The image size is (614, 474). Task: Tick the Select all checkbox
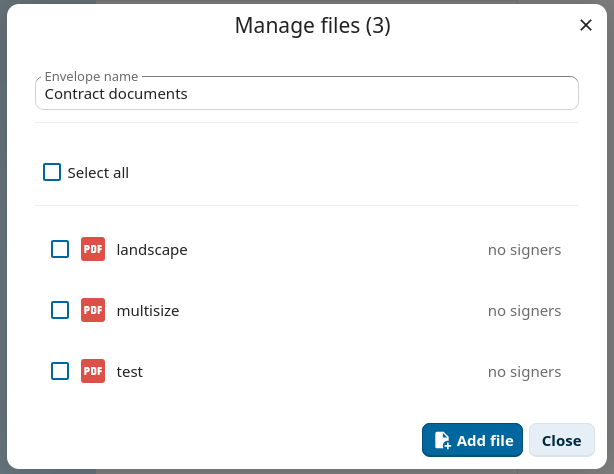pyautogui.click(x=52, y=172)
